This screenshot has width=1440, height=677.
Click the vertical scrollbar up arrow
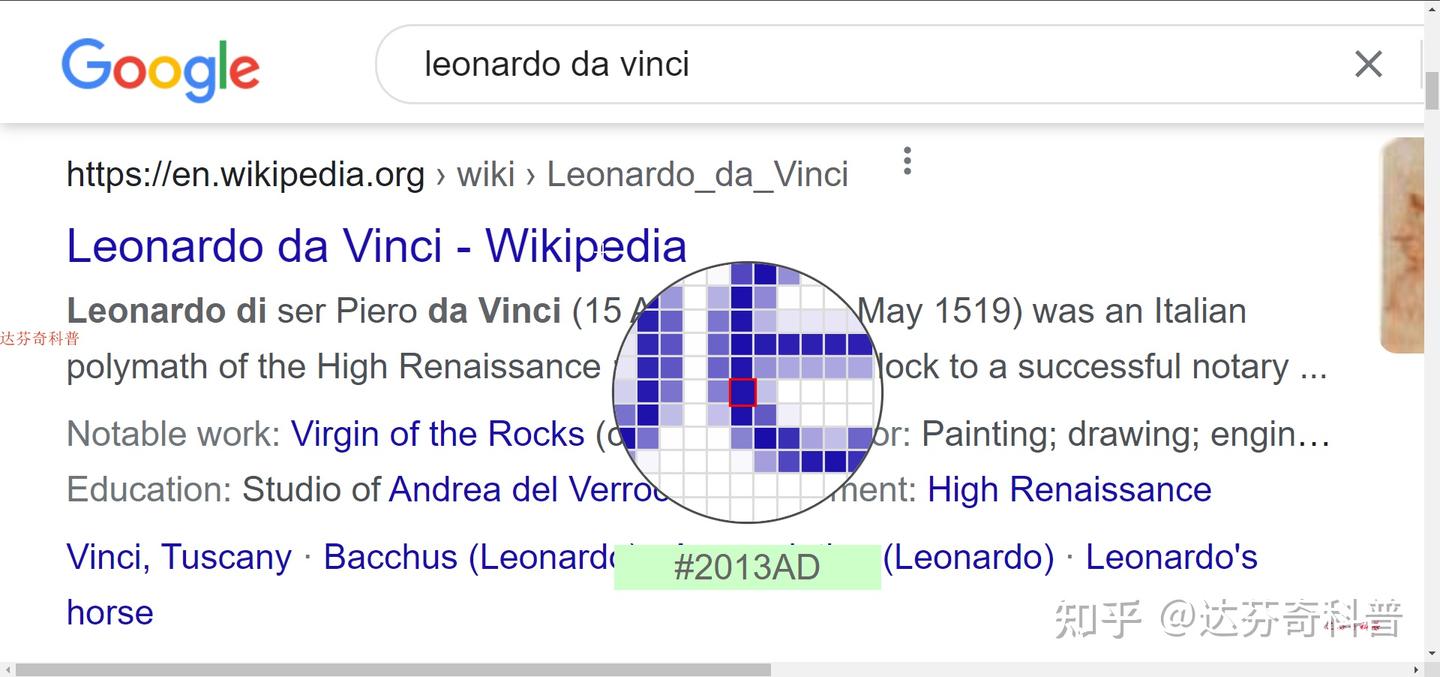click(1432, 8)
